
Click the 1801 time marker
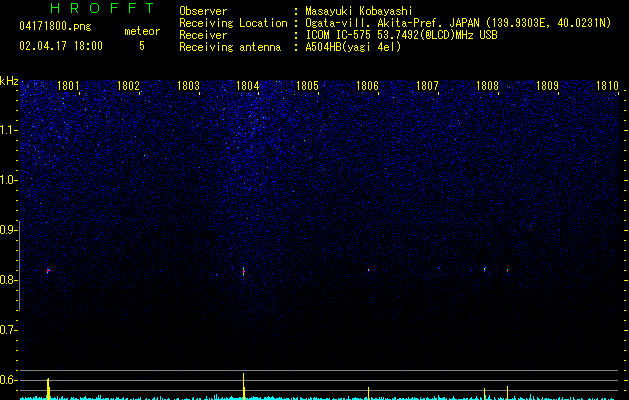(x=68, y=86)
